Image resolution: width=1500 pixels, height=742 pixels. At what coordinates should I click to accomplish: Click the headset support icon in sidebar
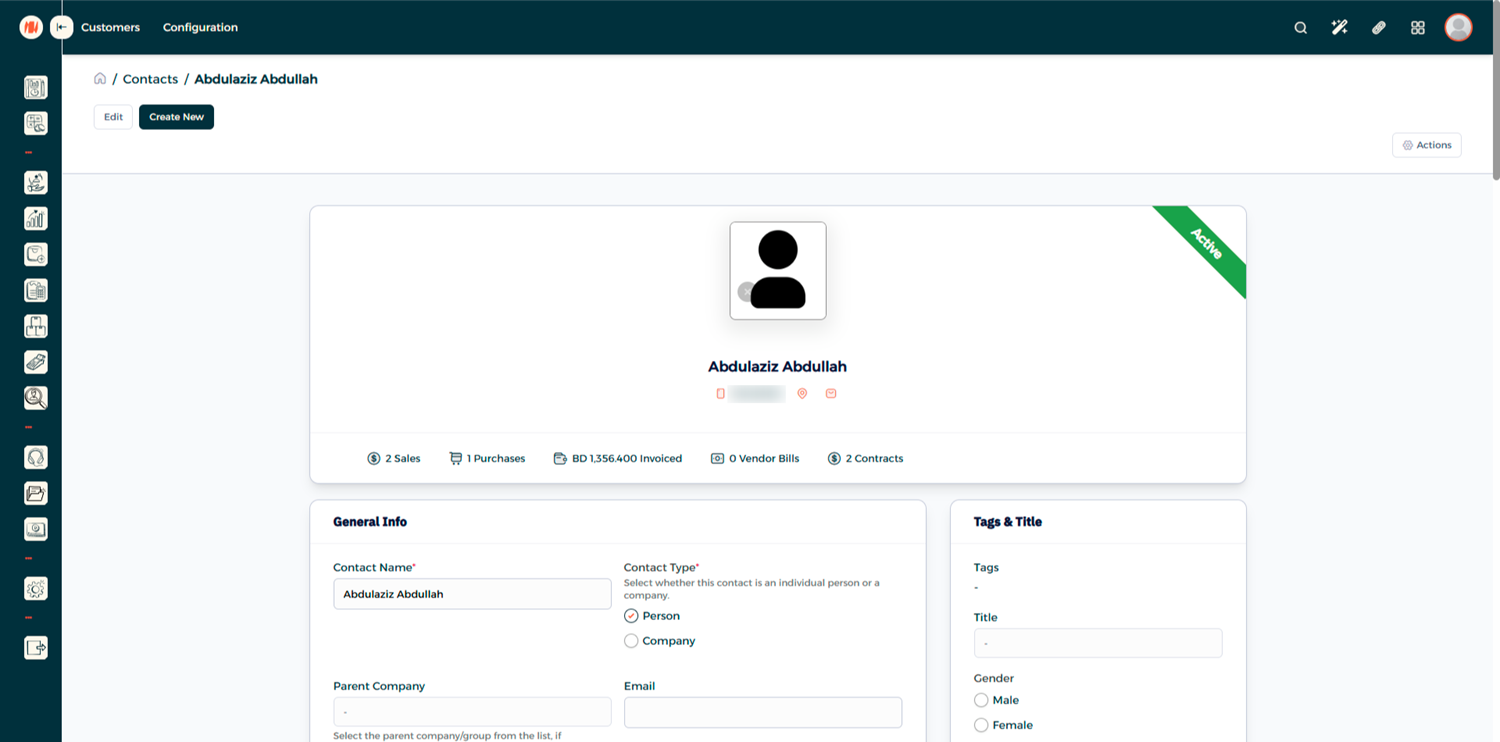pyautogui.click(x=36, y=458)
